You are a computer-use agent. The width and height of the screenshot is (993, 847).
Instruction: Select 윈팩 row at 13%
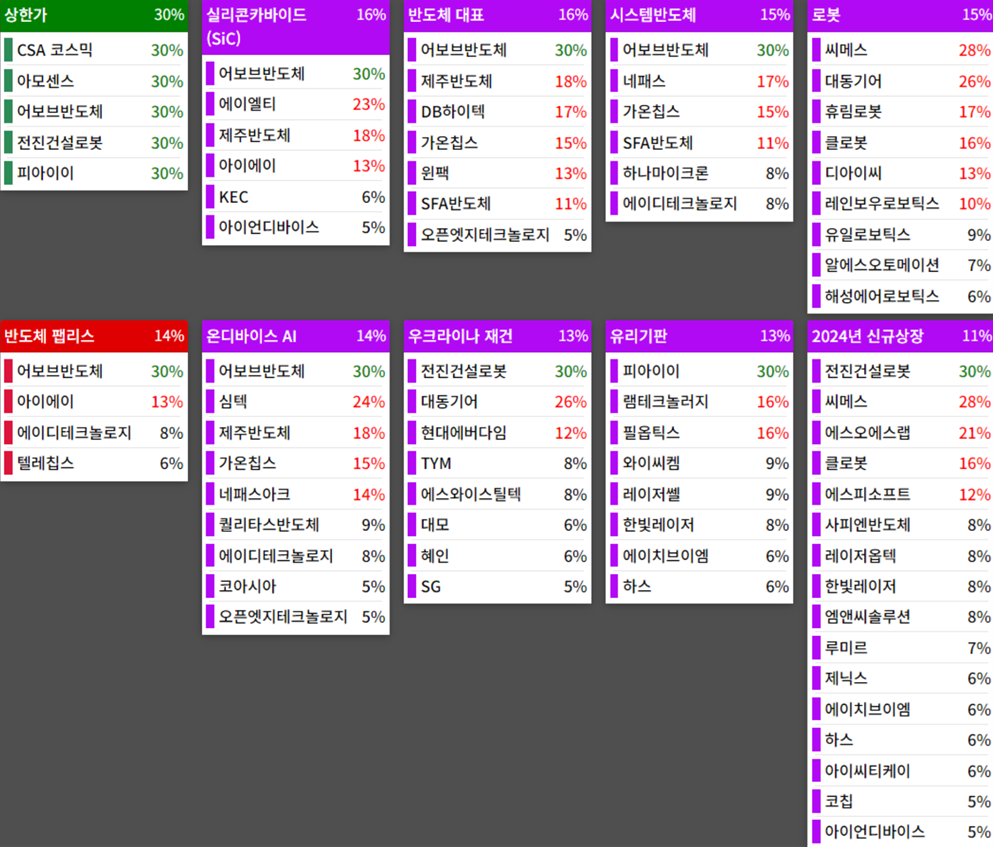(498, 173)
